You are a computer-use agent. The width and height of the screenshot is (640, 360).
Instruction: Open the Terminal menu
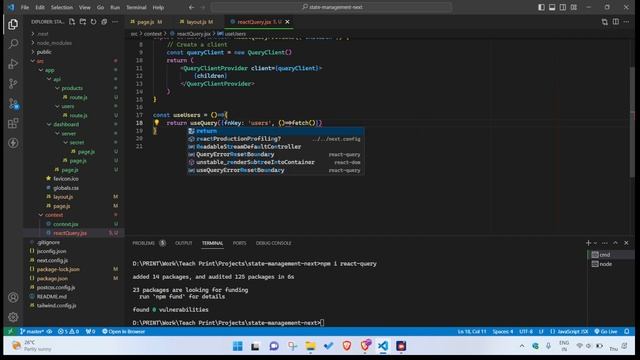[x=136, y=7]
